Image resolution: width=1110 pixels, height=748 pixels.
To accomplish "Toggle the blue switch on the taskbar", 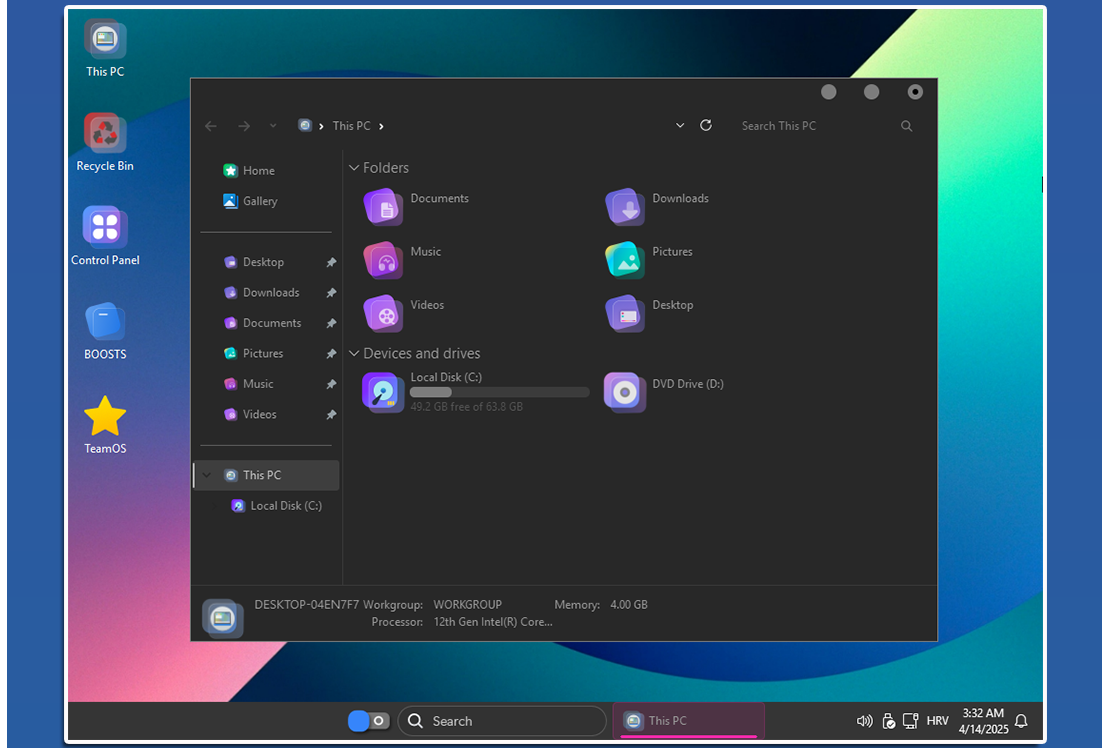I will (368, 721).
